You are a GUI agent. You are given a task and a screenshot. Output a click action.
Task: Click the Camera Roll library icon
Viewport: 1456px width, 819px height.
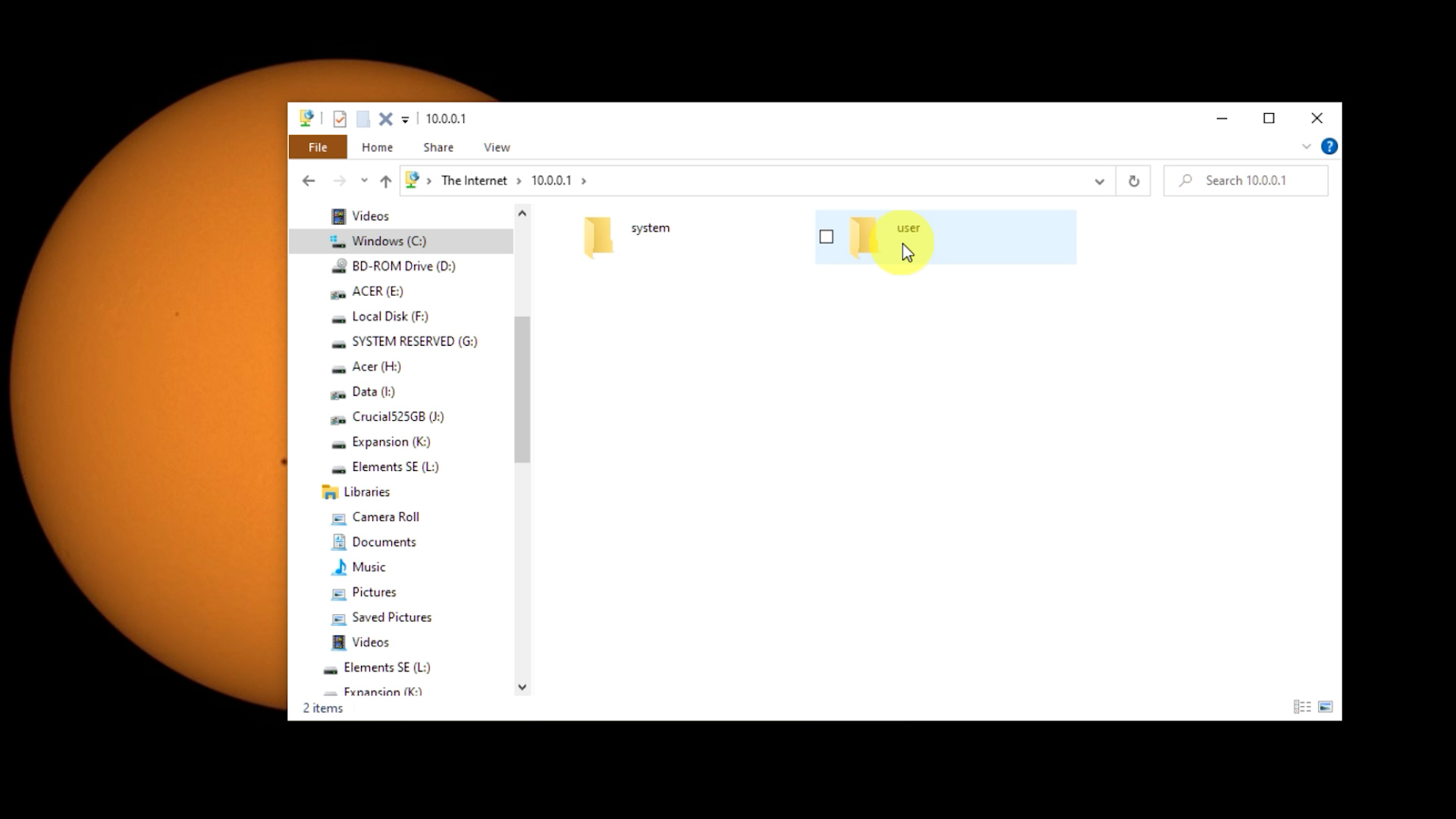coord(339,518)
